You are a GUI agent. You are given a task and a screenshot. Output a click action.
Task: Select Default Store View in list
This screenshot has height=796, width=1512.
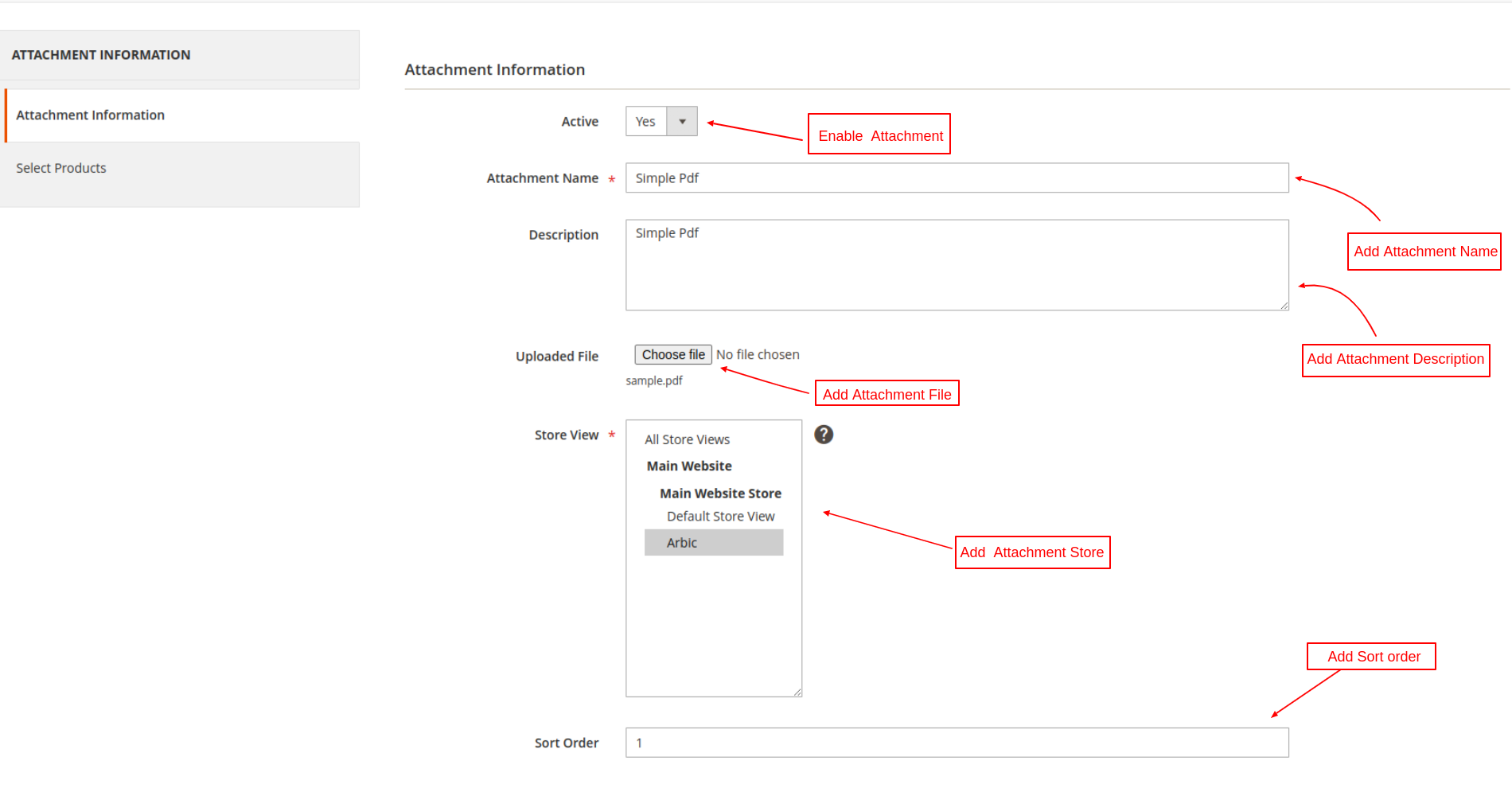click(720, 517)
